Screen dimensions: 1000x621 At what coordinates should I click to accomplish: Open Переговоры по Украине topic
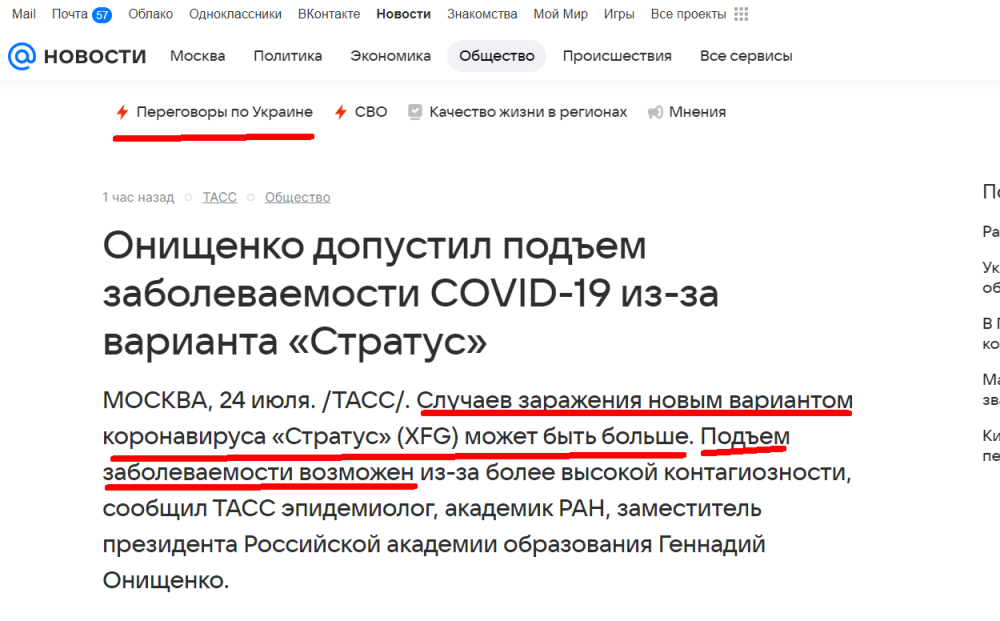coord(224,112)
